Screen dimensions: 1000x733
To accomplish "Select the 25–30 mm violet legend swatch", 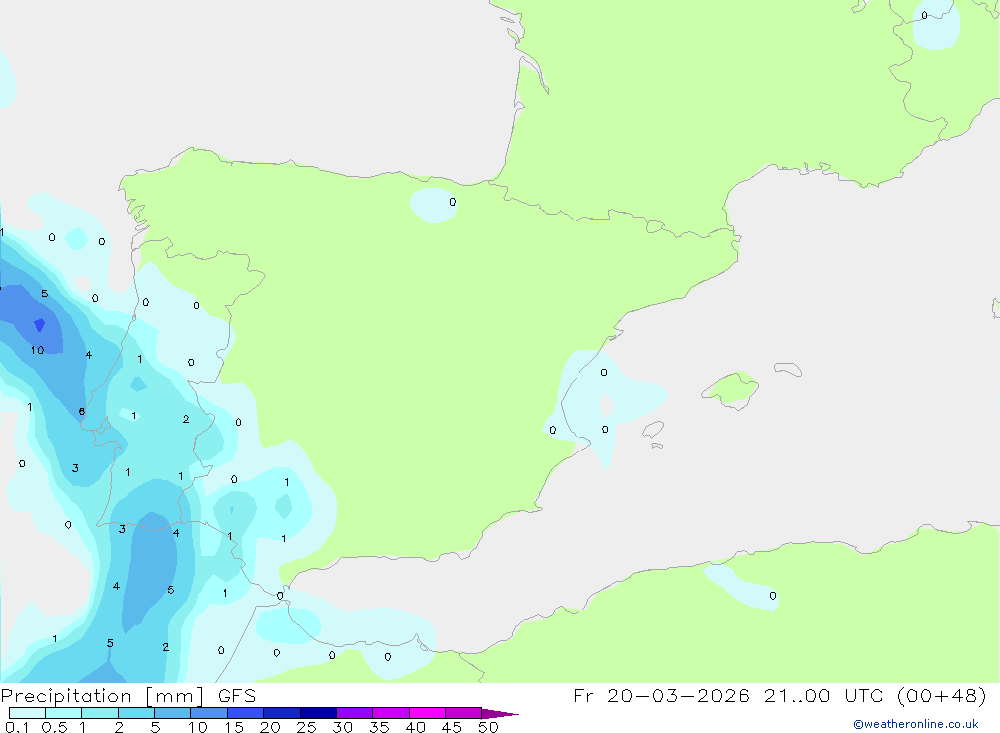I will pyautogui.click(x=318, y=713).
